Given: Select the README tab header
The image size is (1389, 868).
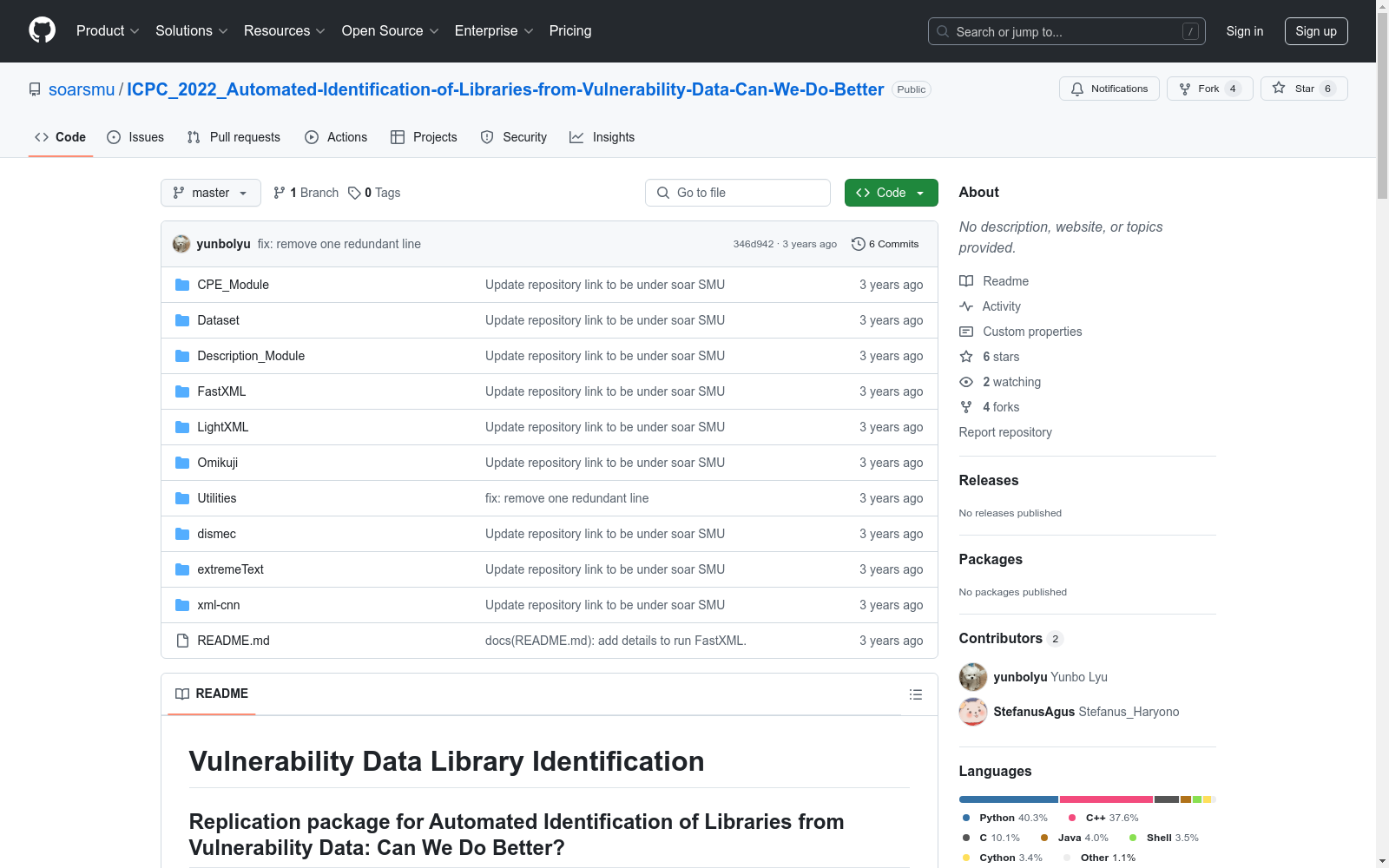Looking at the screenshot, I should (x=212, y=694).
